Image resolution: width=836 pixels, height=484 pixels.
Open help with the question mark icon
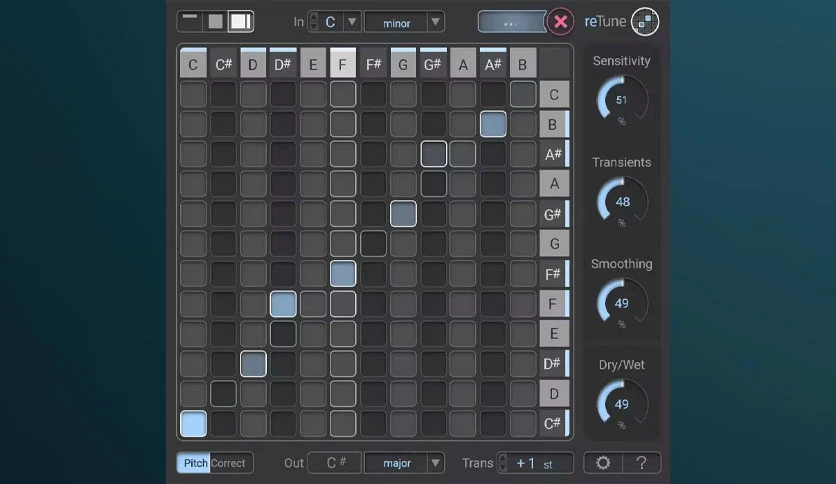[641, 463]
